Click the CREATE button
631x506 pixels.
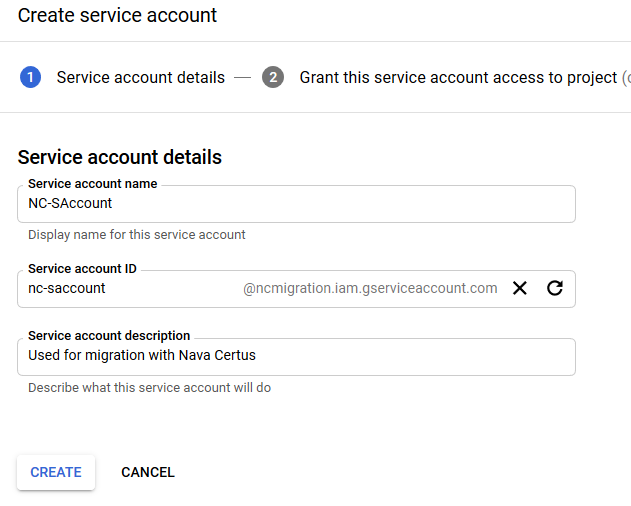[x=56, y=472]
